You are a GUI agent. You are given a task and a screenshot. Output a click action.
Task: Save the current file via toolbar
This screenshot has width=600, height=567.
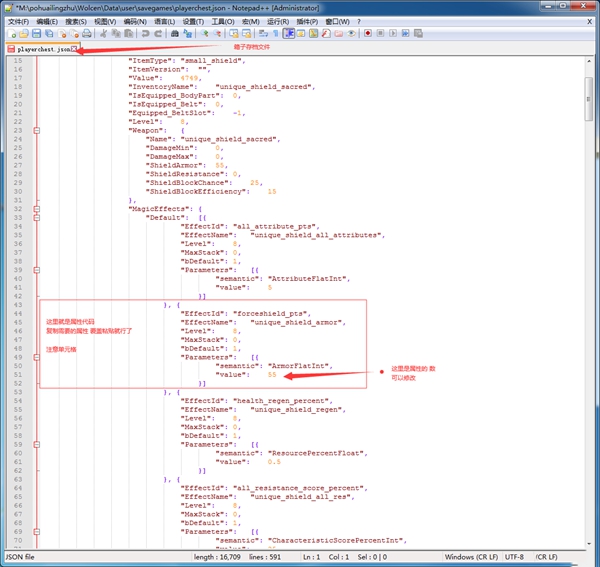click(36, 34)
